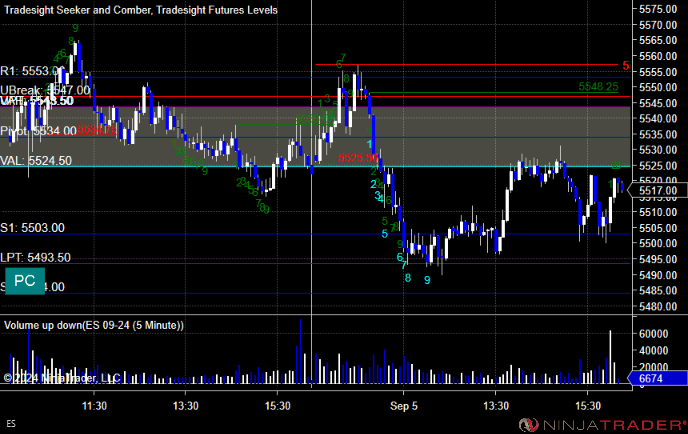Click the red 5 at the red line end
The height and width of the screenshot is (434, 688).
626,66
